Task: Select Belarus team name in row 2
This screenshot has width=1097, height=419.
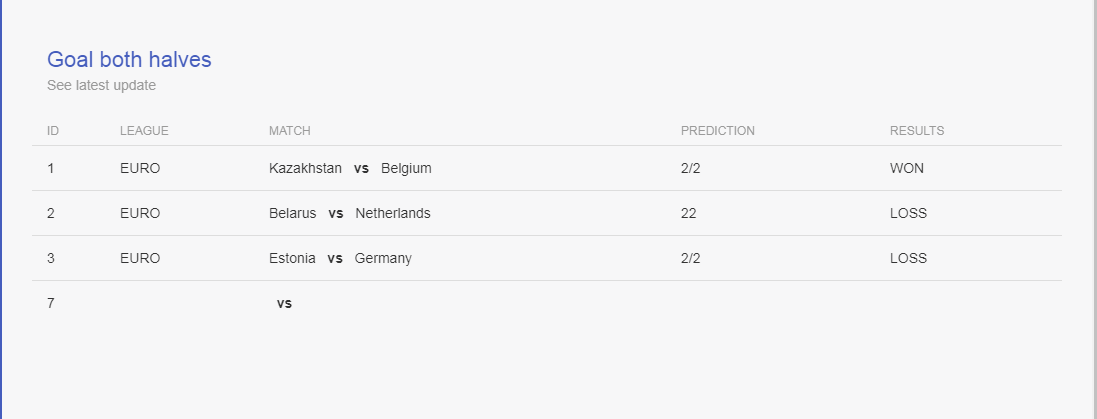Action: coord(292,213)
